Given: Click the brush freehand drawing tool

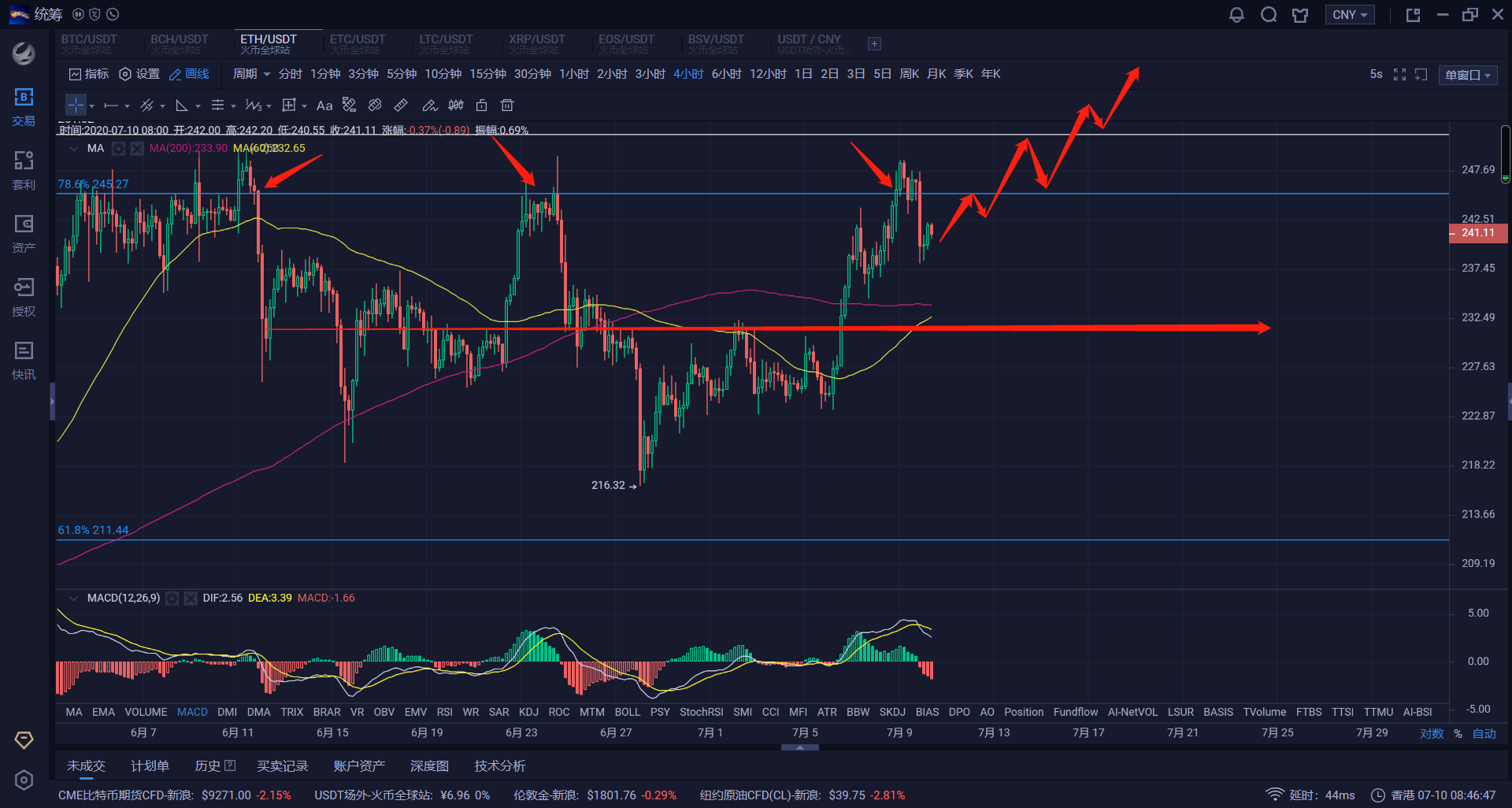Looking at the screenshot, I should [x=429, y=105].
